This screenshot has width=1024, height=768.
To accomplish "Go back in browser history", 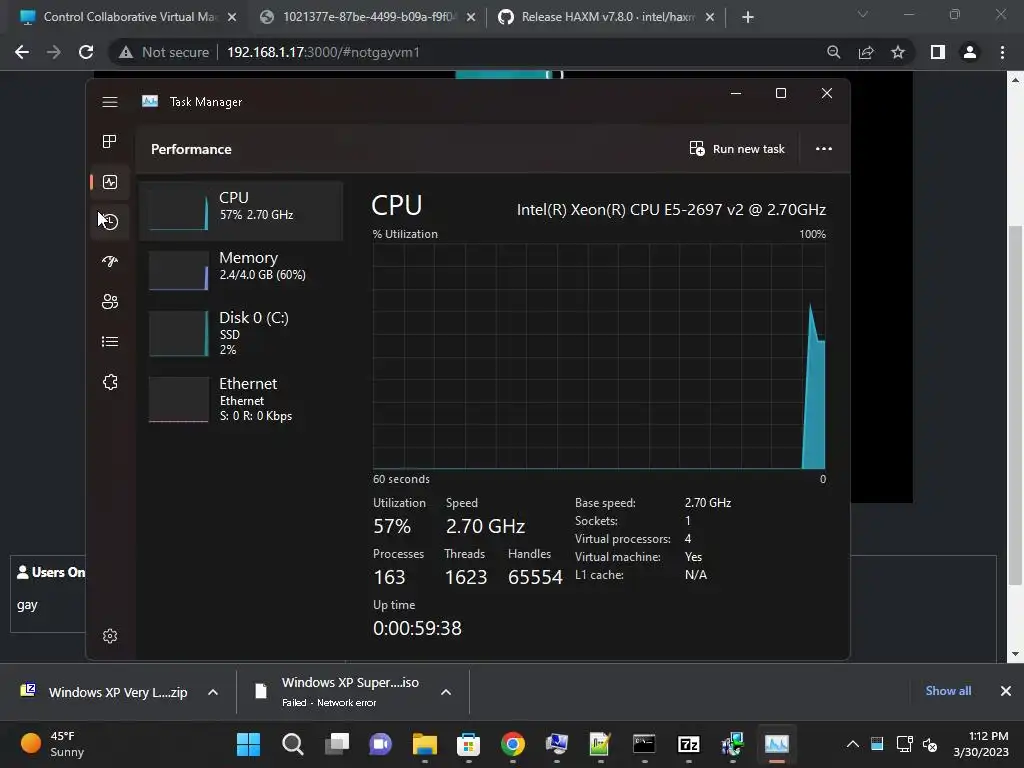I will [22, 52].
